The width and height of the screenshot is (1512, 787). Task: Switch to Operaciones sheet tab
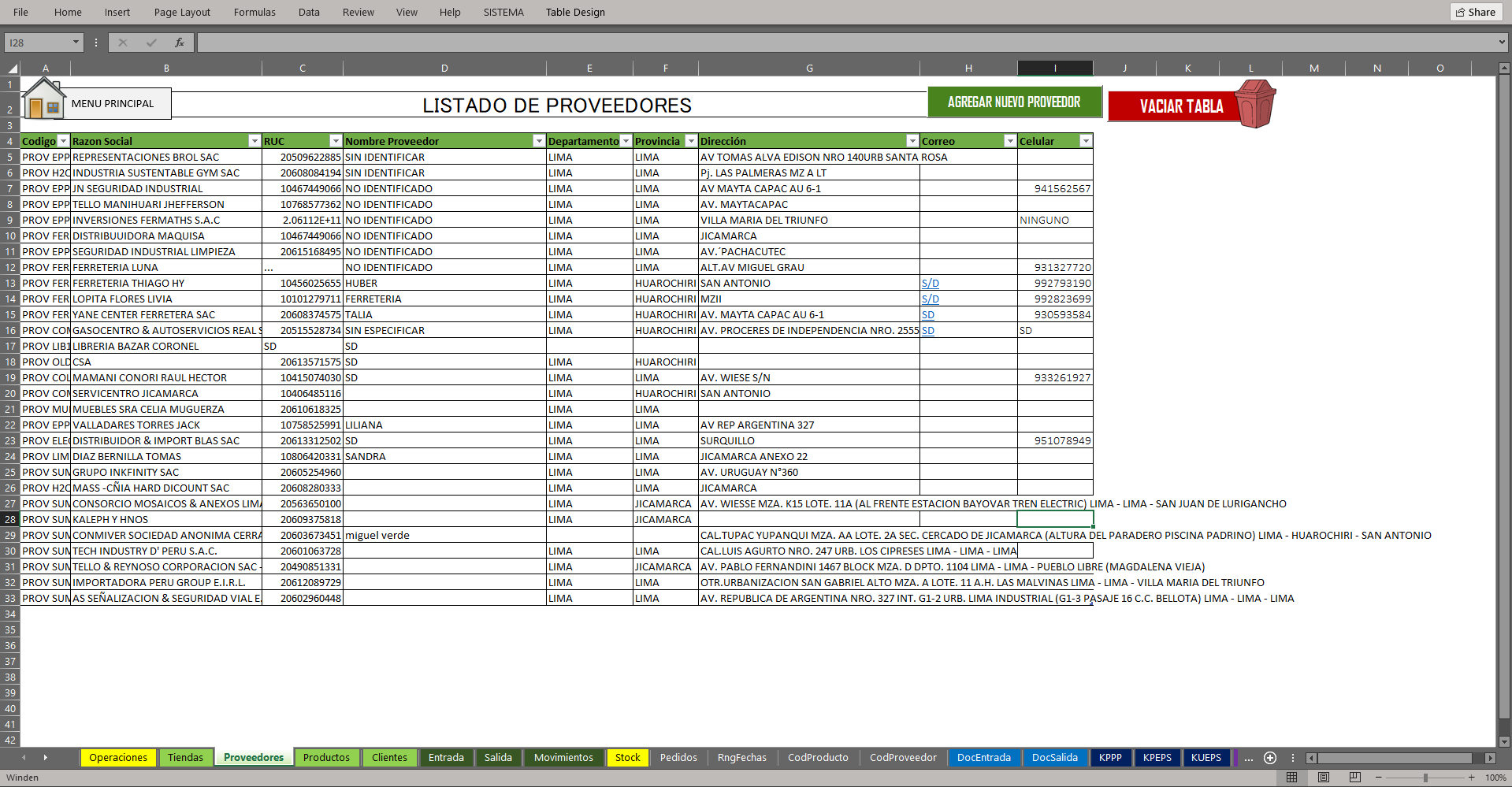tap(118, 758)
